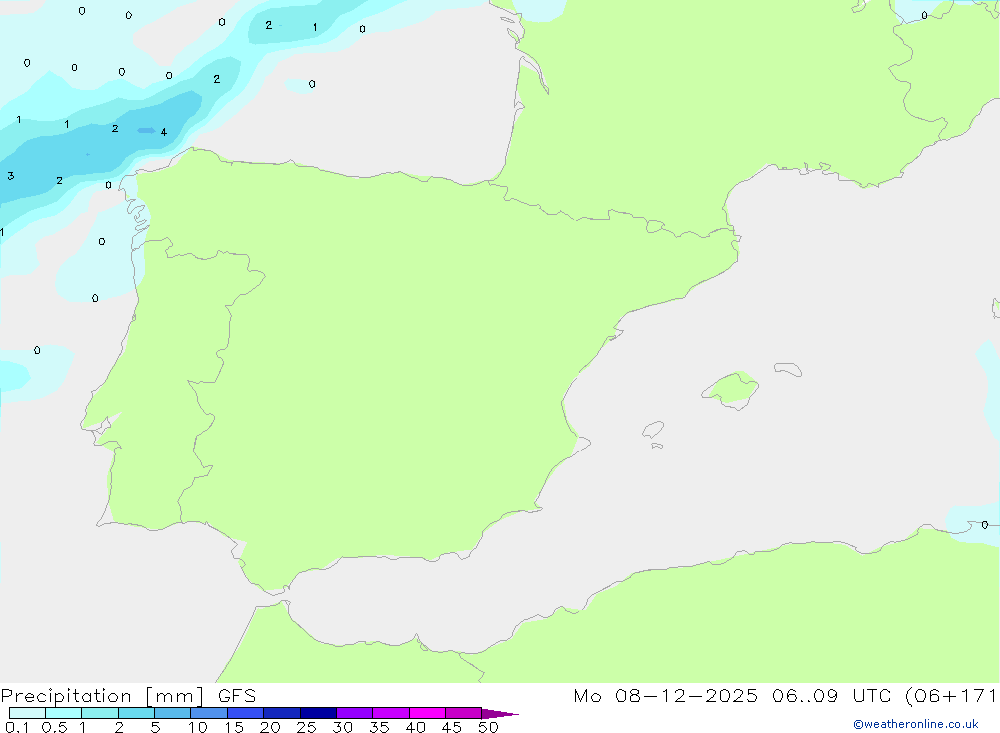Click the legend scale label "10"

coord(198,727)
